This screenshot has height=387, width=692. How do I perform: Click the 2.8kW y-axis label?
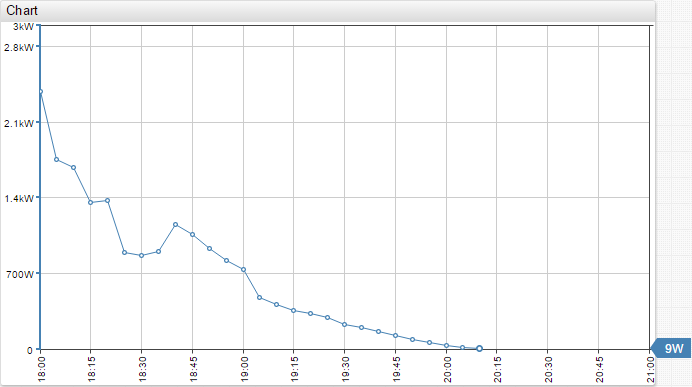[x=19, y=47]
